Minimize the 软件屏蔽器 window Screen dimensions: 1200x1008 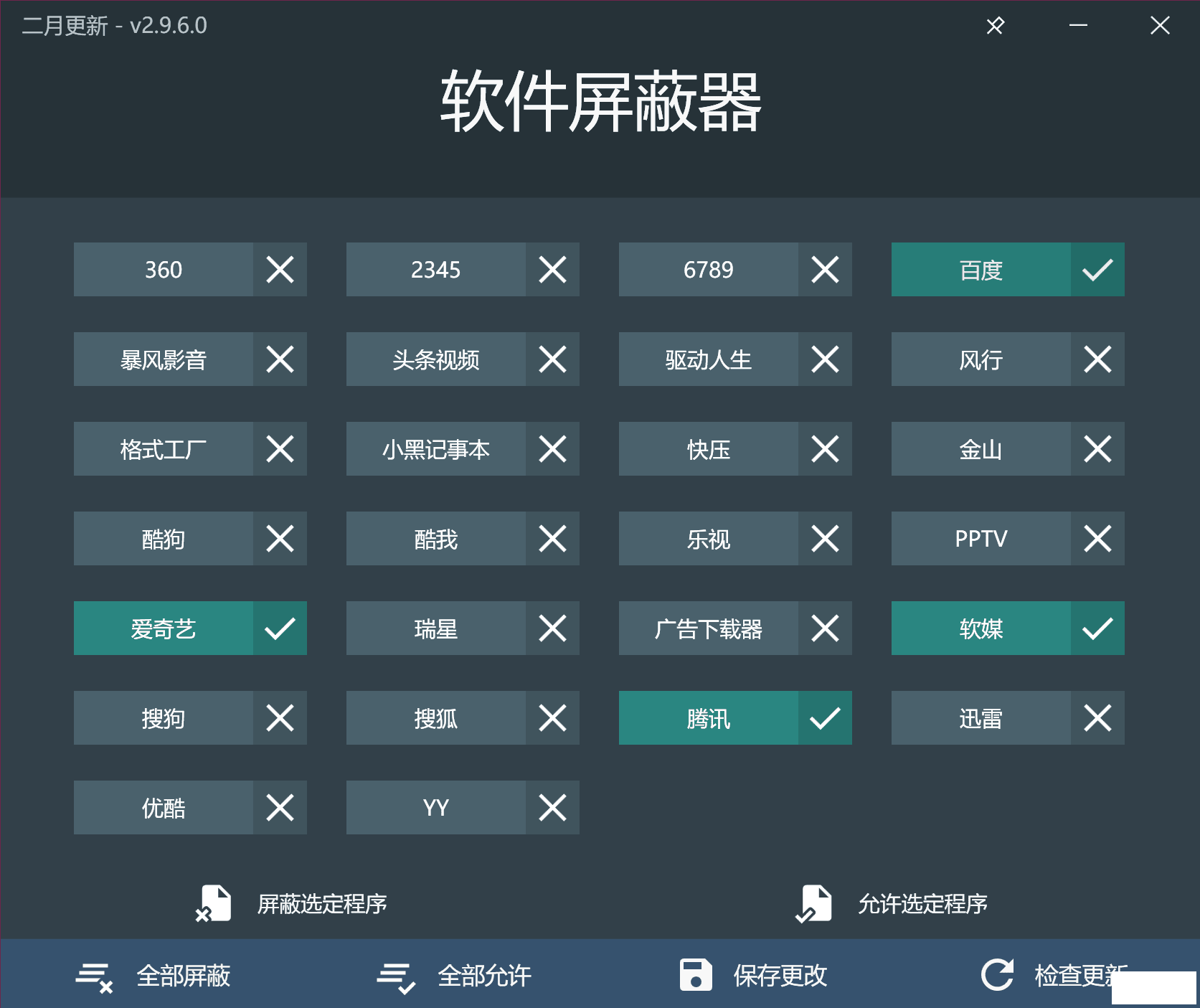pos(1078,26)
